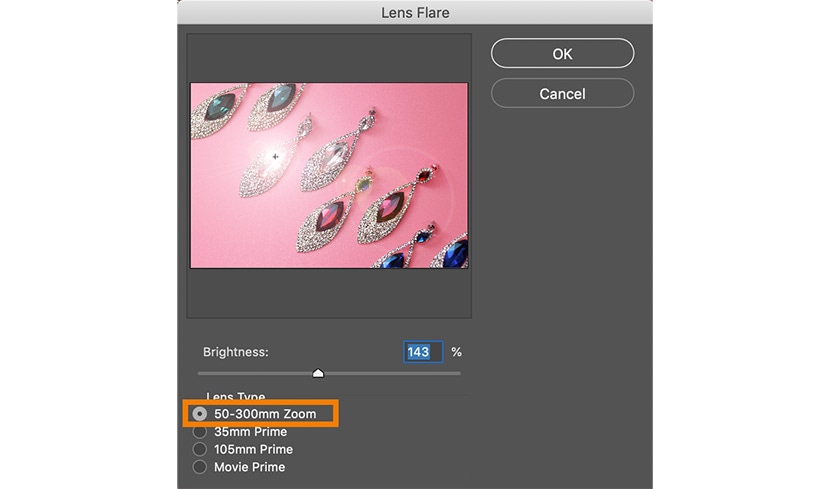Screen dimensions: 830x489
Task: Click the Brightness label text
Action: tap(236, 352)
